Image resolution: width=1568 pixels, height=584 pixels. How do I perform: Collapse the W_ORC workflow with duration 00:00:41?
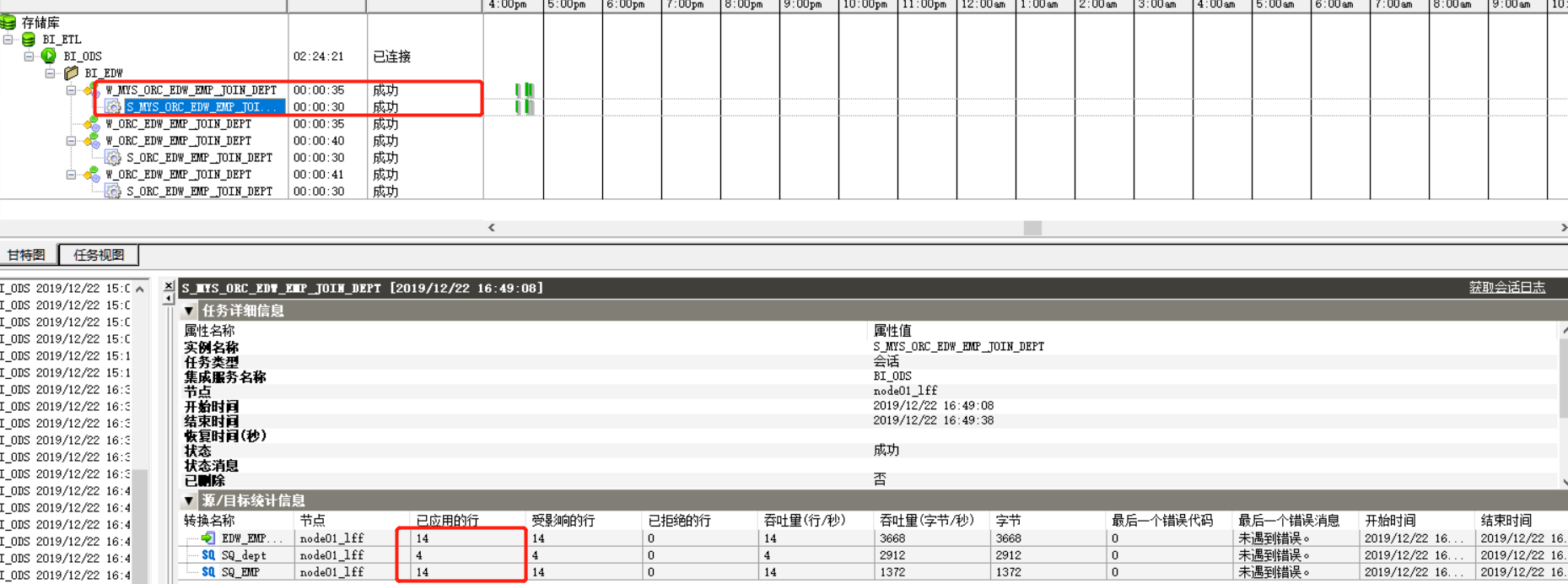(71, 175)
